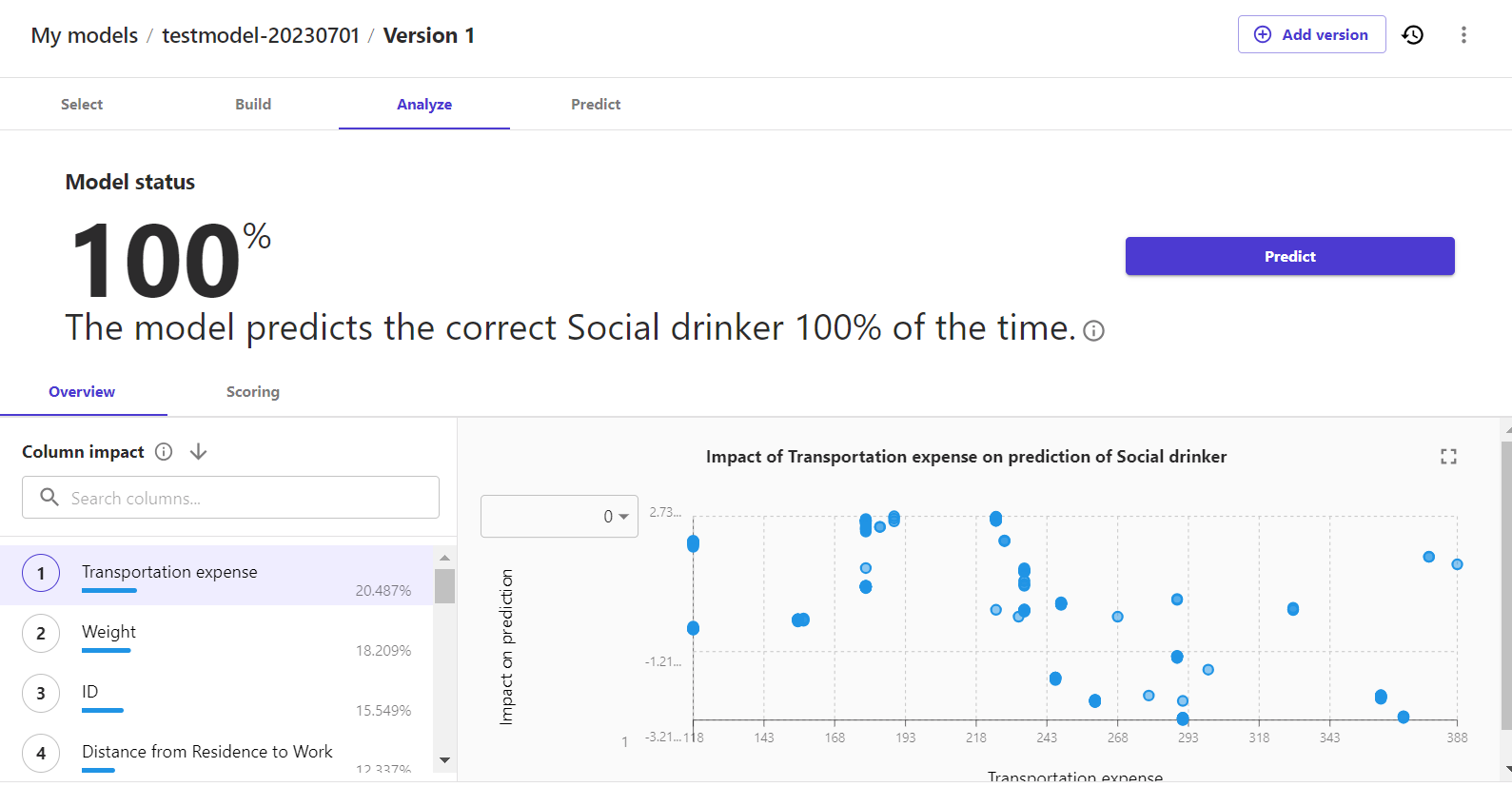Open the three-dot more options menu

1463,35
